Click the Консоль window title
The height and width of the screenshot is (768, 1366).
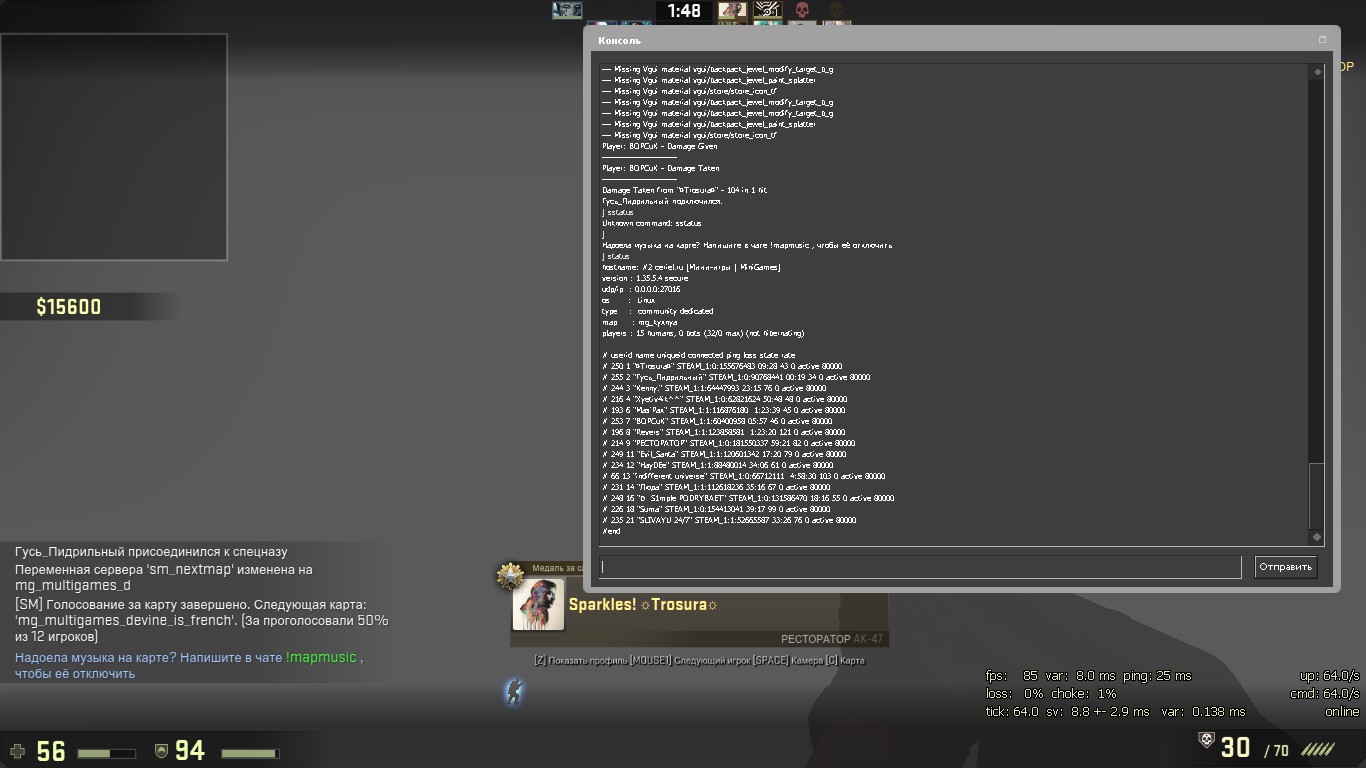pos(619,41)
